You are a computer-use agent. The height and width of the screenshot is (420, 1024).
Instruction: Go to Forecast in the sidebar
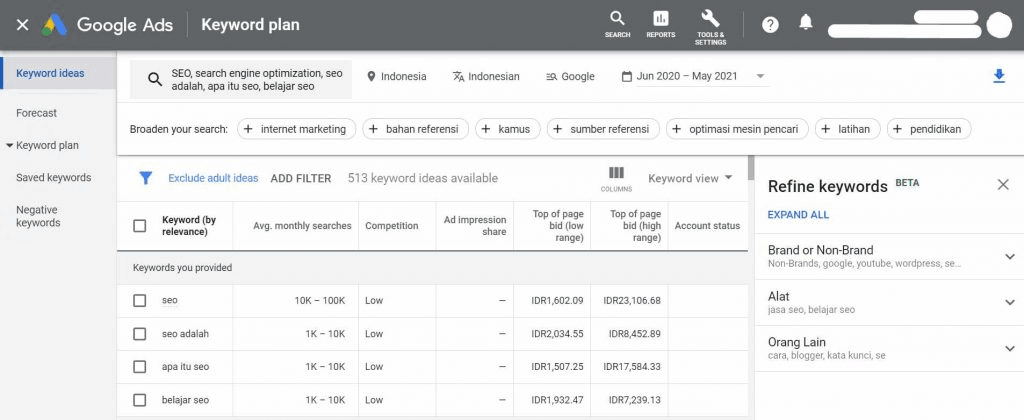37,113
